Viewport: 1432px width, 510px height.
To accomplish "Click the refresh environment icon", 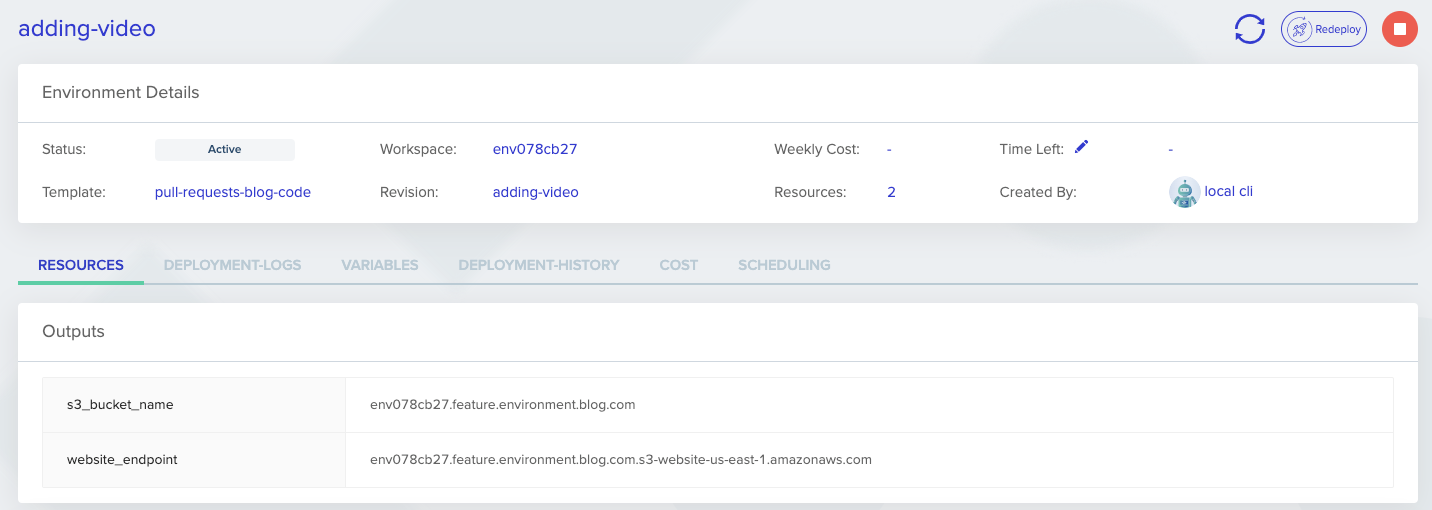I will 1250,29.
